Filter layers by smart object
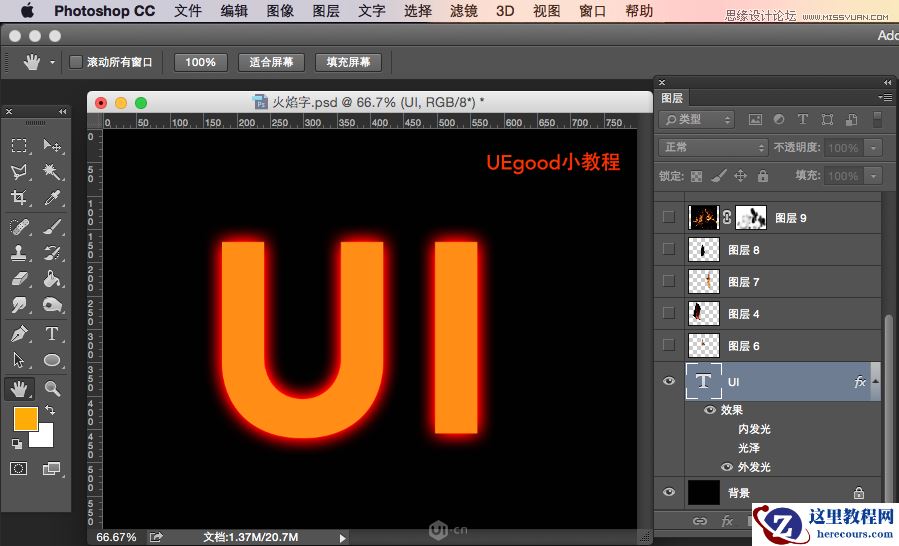Screen dimensions: 899x546 [852, 119]
